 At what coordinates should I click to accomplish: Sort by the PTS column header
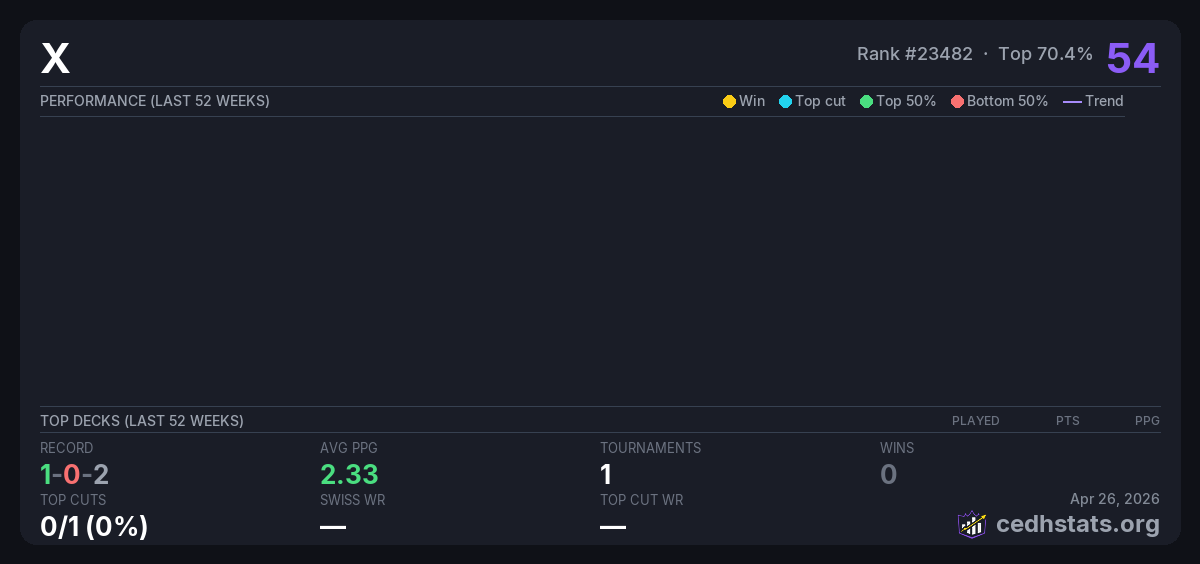pos(1067,421)
